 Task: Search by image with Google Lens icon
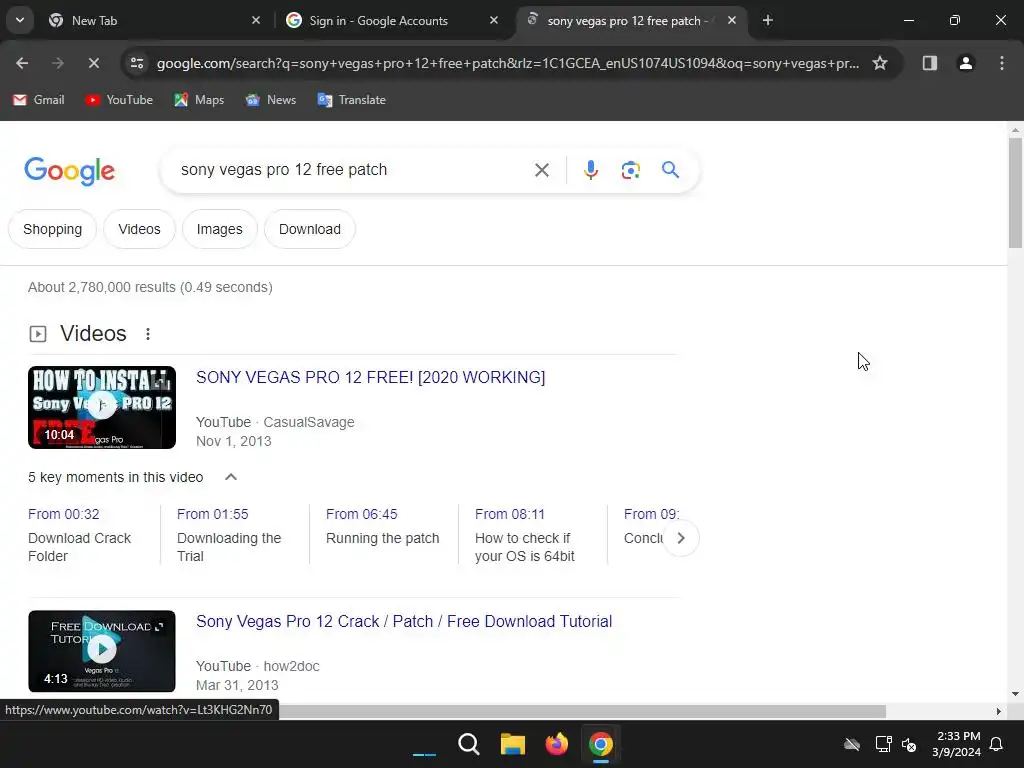pyautogui.click(x=630, y=170)
